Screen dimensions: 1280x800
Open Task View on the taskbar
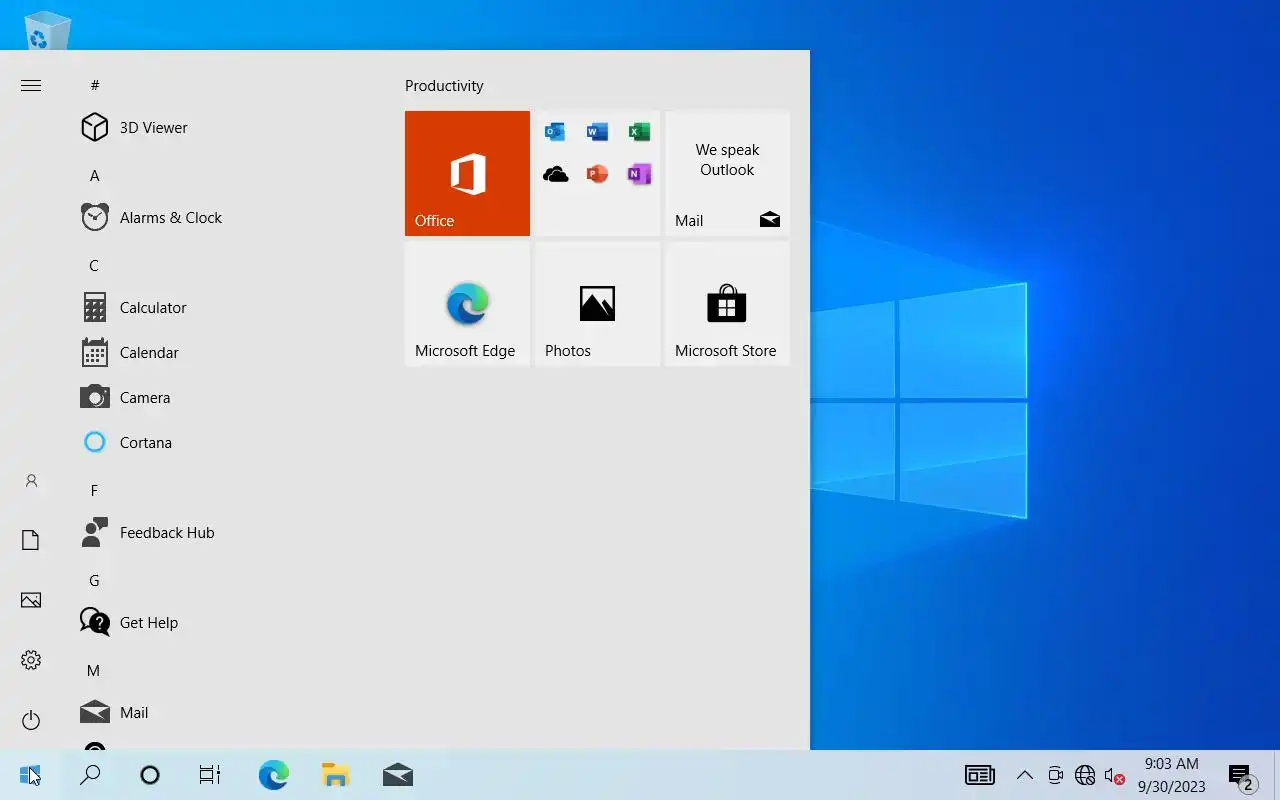(x=209, y=775)
